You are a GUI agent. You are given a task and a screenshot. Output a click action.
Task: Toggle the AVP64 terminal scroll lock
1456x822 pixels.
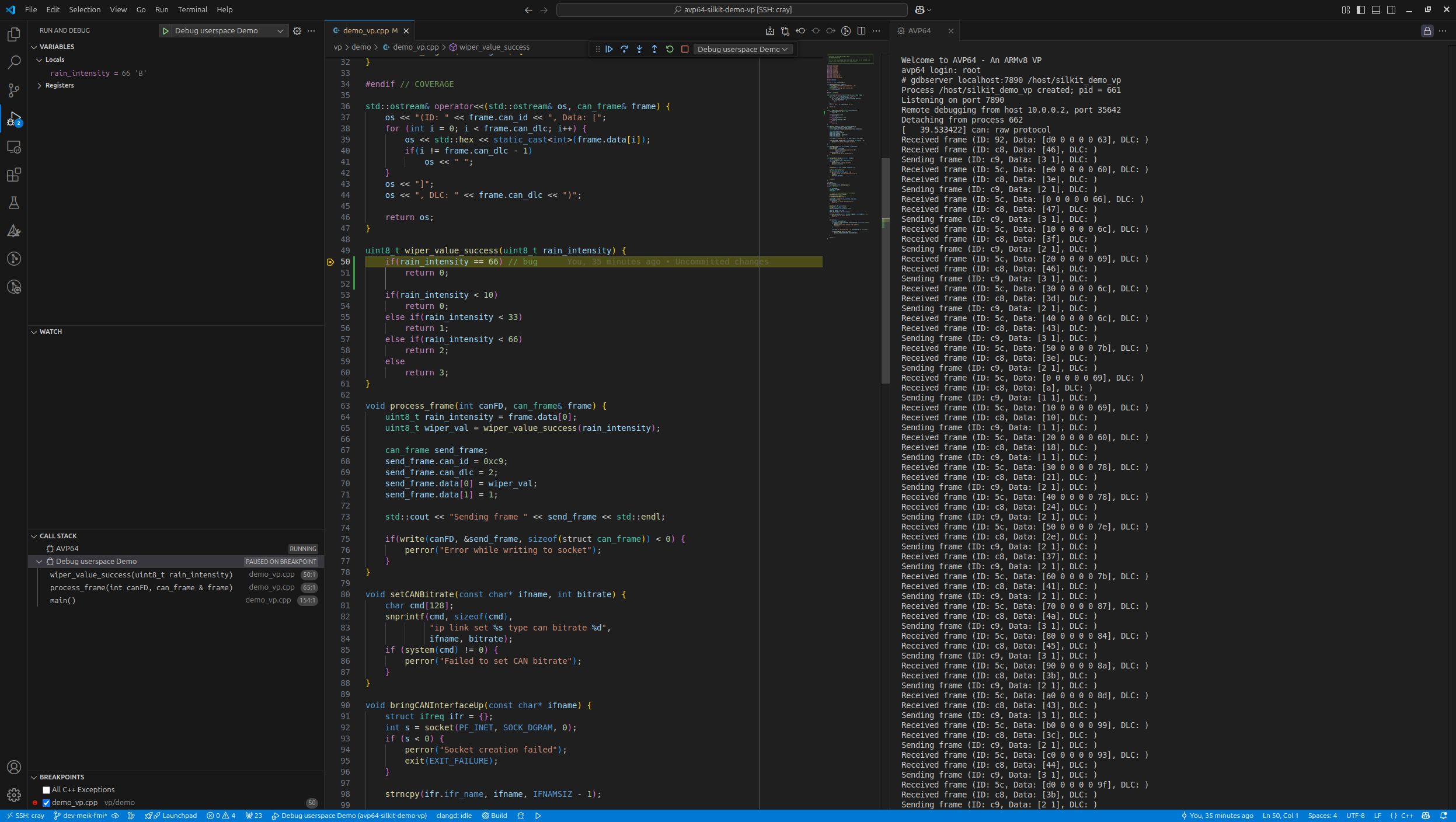click(x=1427, y=31)
